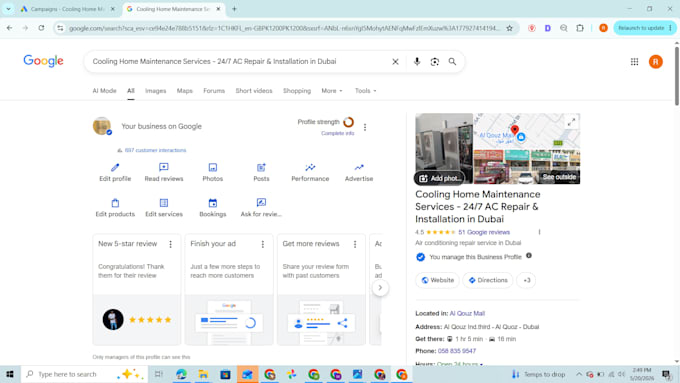Click the browser address bar
Viewport: 680px width, 383px height.
(284, 28)
